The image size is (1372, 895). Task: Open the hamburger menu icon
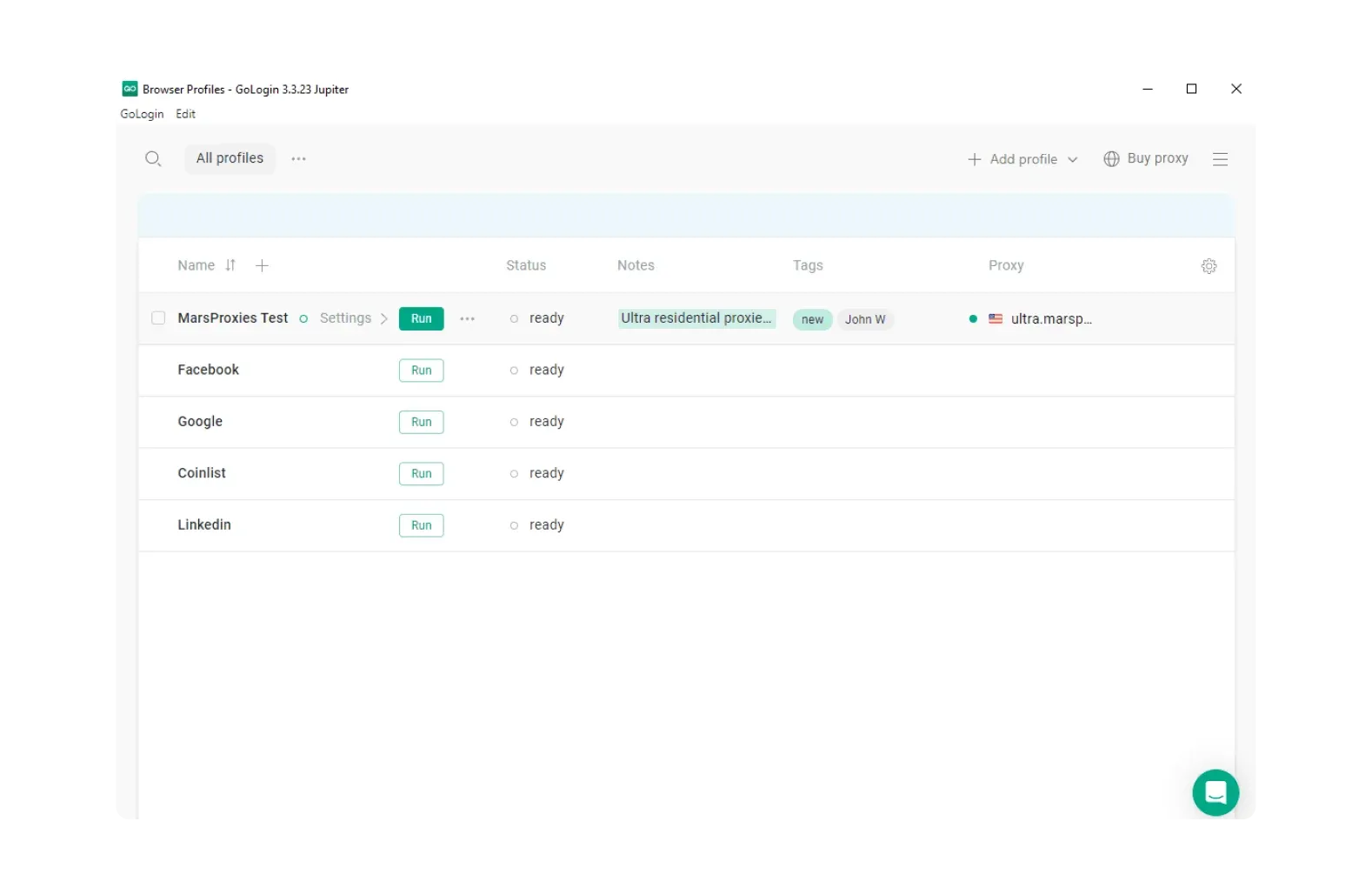coord(1220,159)
